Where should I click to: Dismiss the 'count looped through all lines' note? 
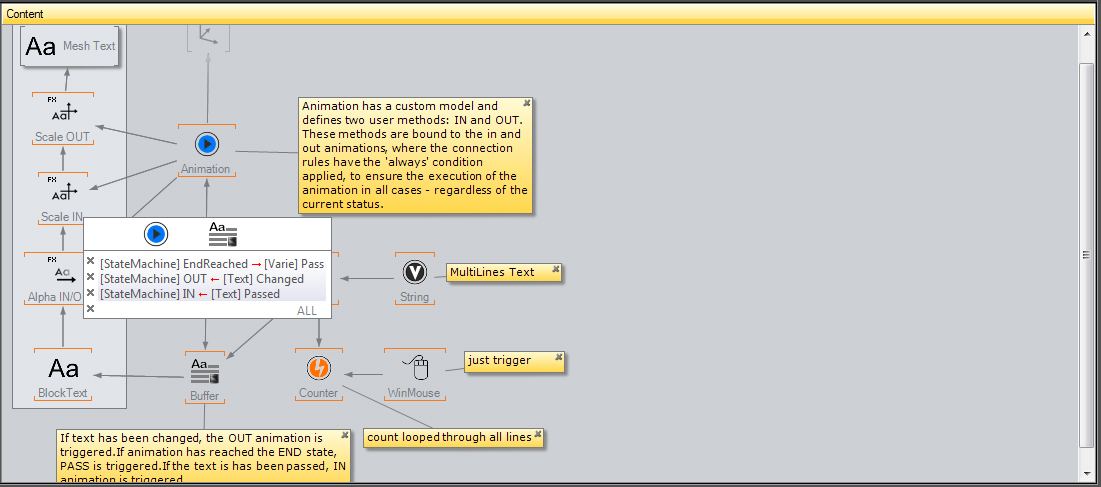tap(538, 435)
